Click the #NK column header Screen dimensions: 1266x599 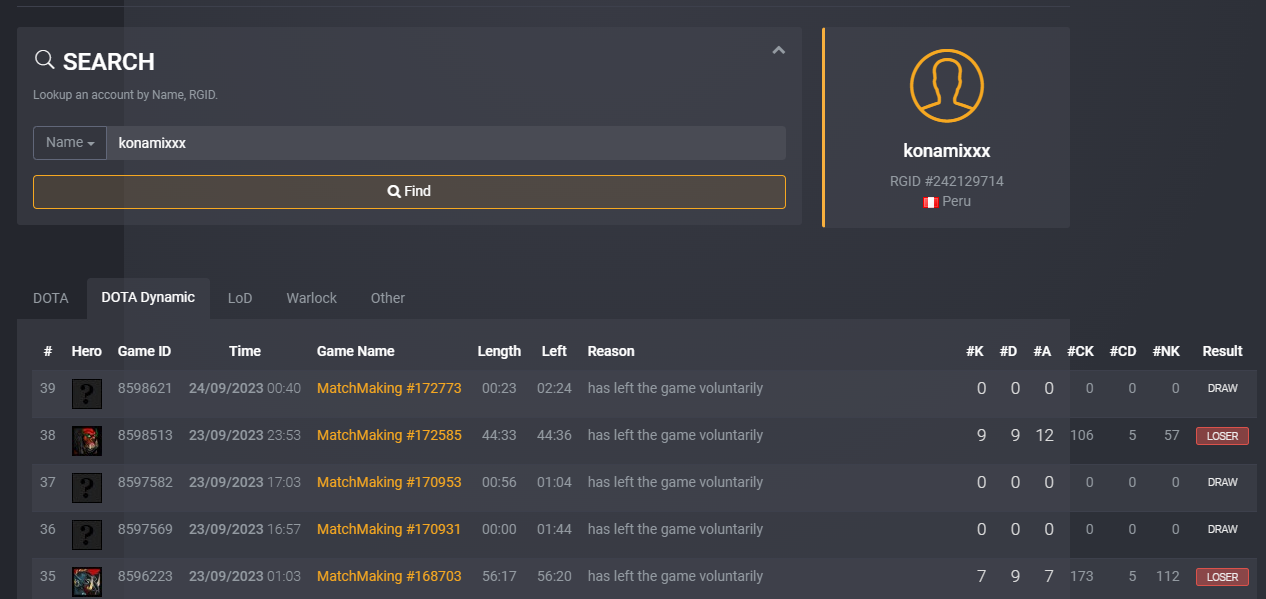coord(1166,351)
